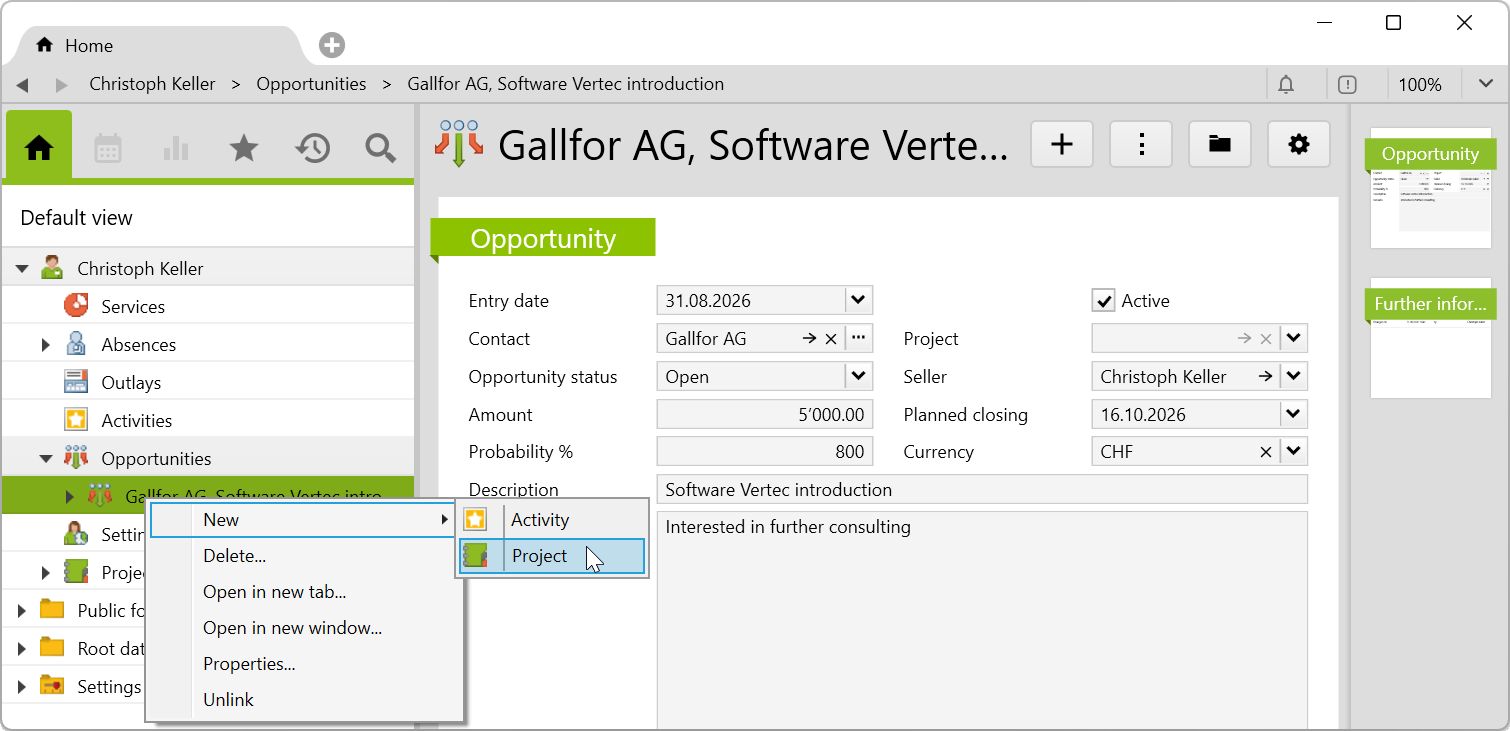Select Project in New submenu
The height and width of the screenshot is (731, 1510).
click(x=552, y=556)
